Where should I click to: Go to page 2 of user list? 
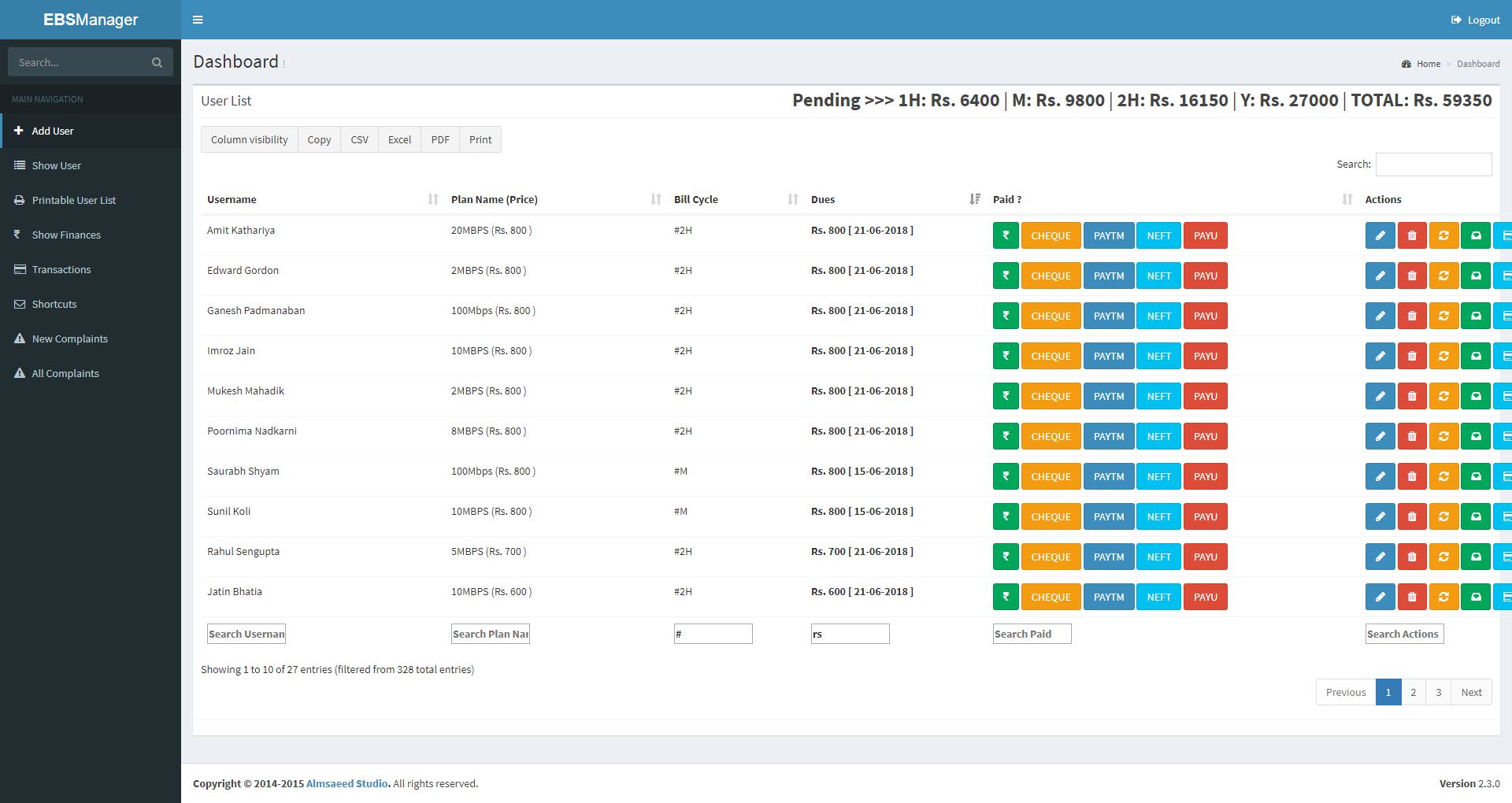click(1413, 692)
